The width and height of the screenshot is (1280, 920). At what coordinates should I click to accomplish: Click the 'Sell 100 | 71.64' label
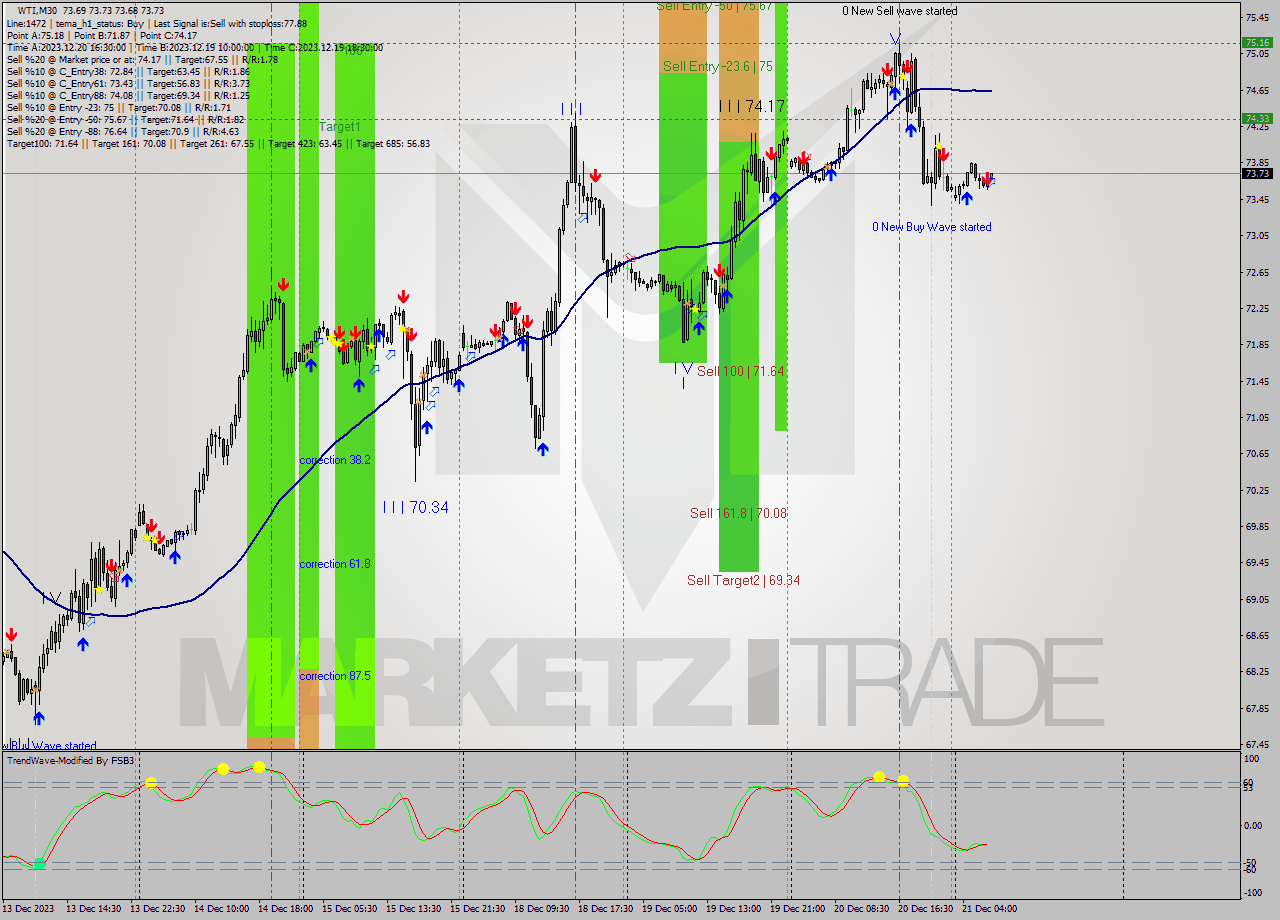(740, 371)
